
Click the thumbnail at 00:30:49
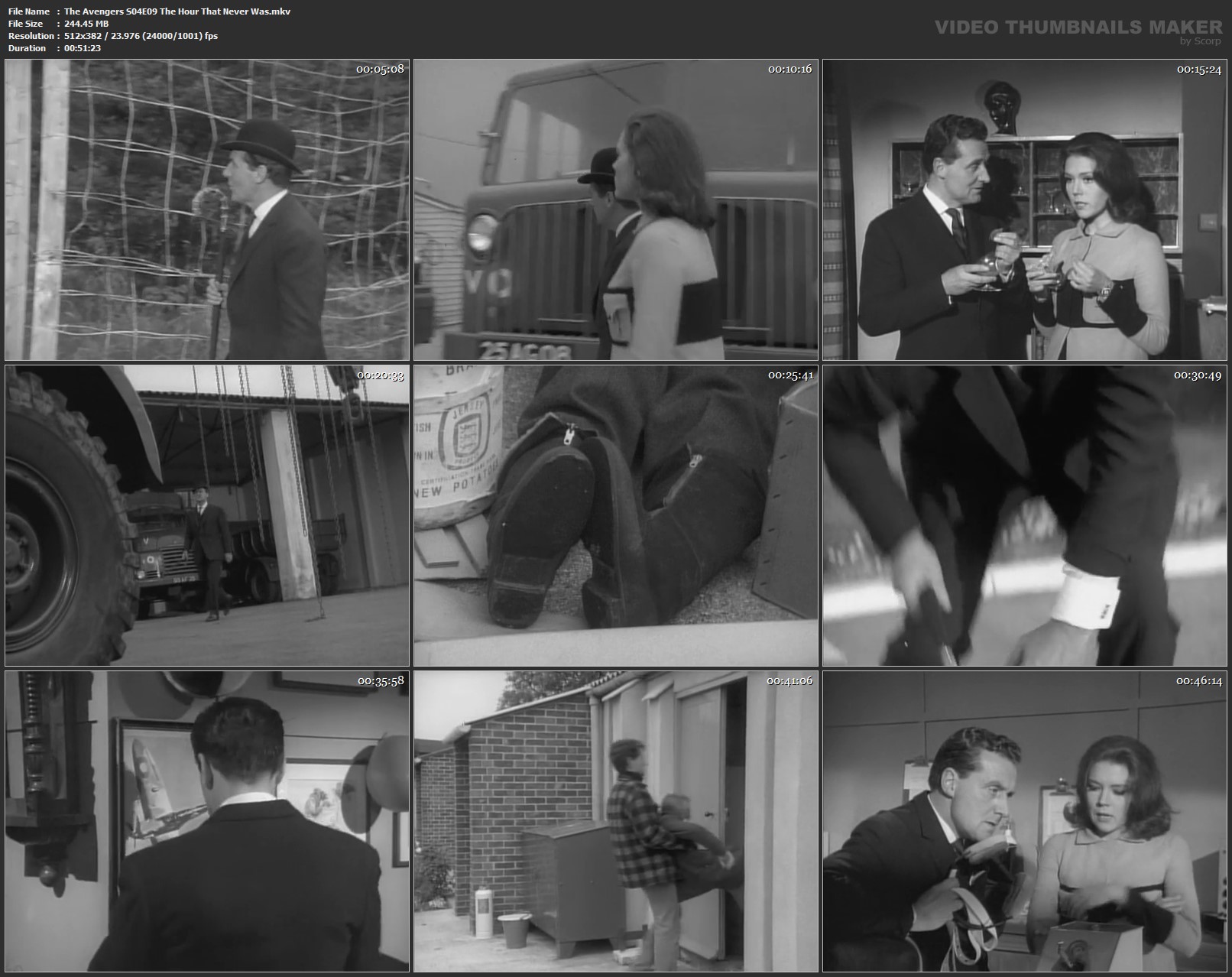point(1025,515)
